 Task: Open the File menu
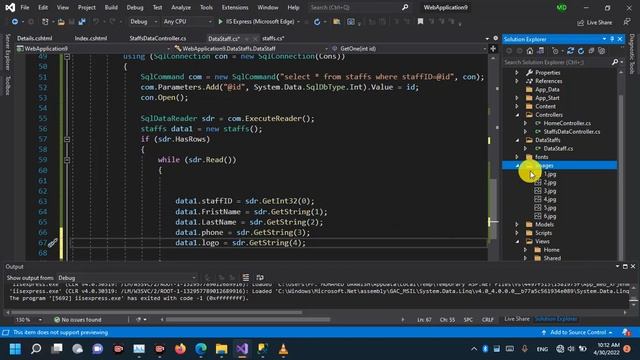point(25,7)
